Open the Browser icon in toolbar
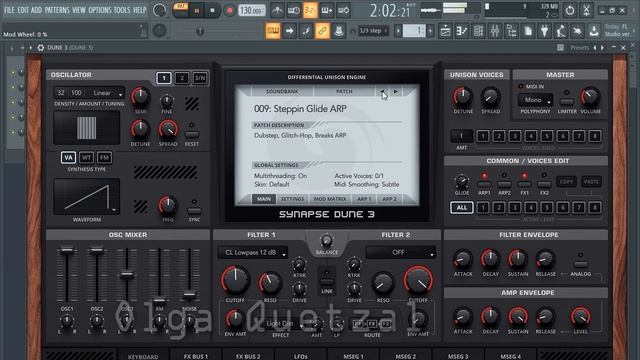 (x=511, y=31)
